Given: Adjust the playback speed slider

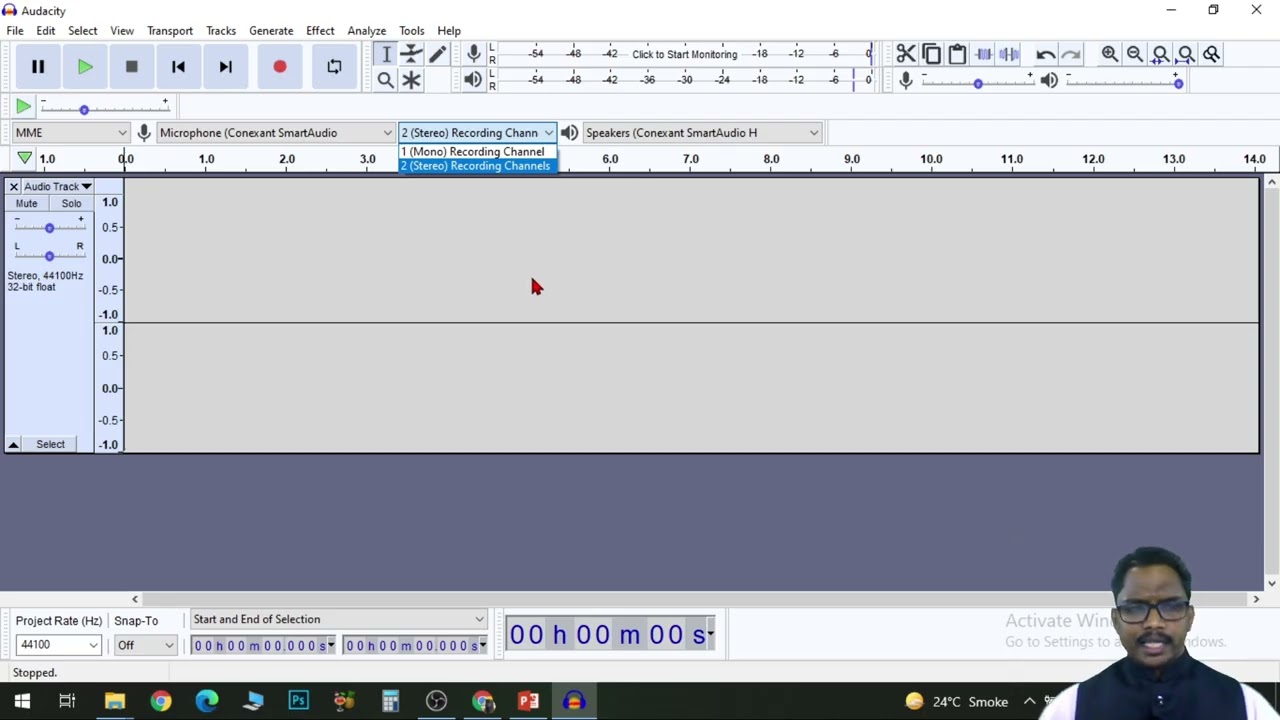Looking at the screenshot, I should click(84, 109).
